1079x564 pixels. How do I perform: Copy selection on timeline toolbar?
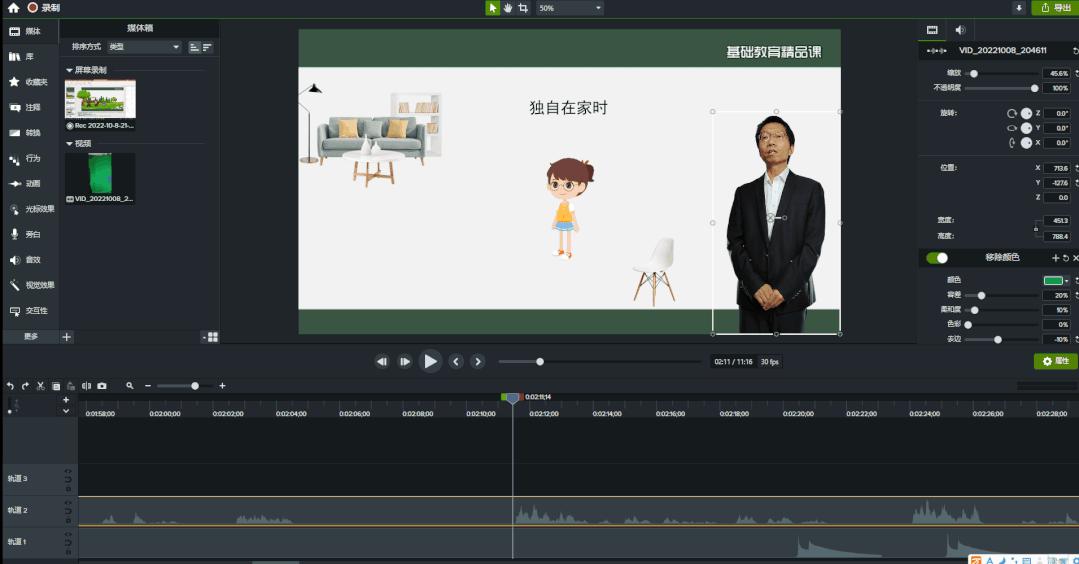pyautogui.click(x=56, y=387)
